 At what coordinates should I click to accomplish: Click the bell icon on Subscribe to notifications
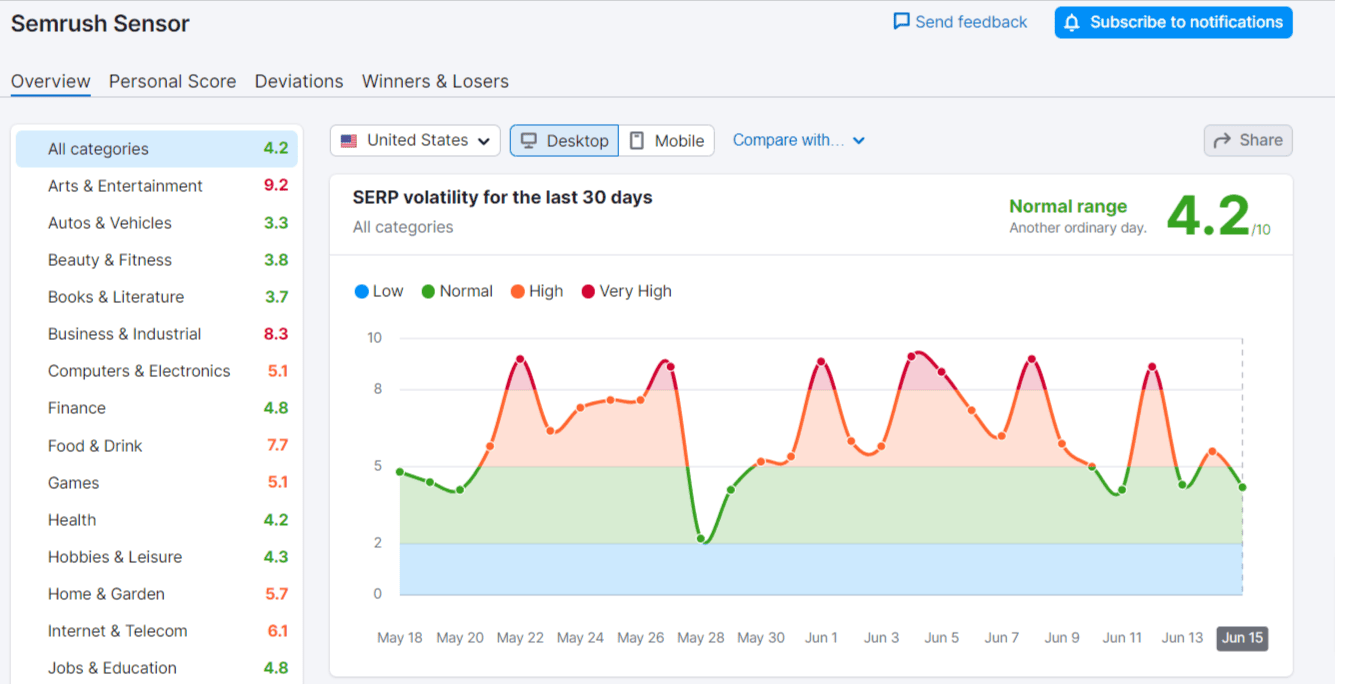click(x=1073, y=22)
